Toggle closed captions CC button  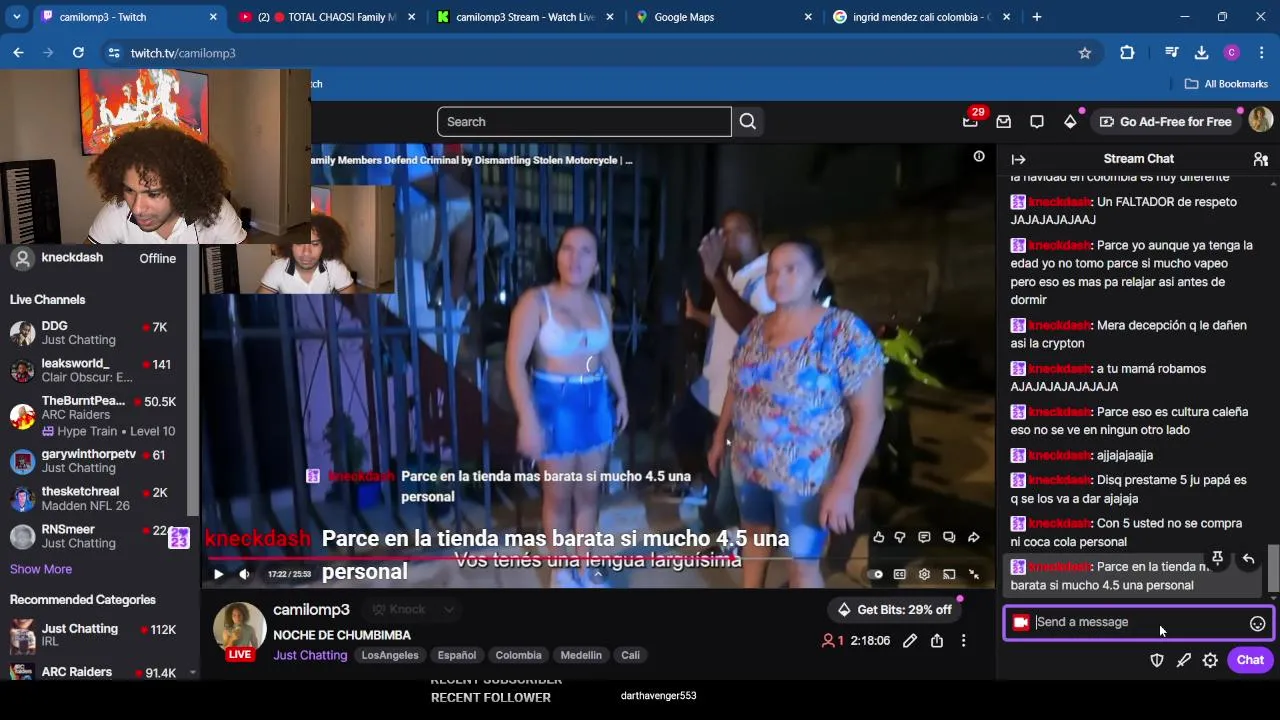900,574
